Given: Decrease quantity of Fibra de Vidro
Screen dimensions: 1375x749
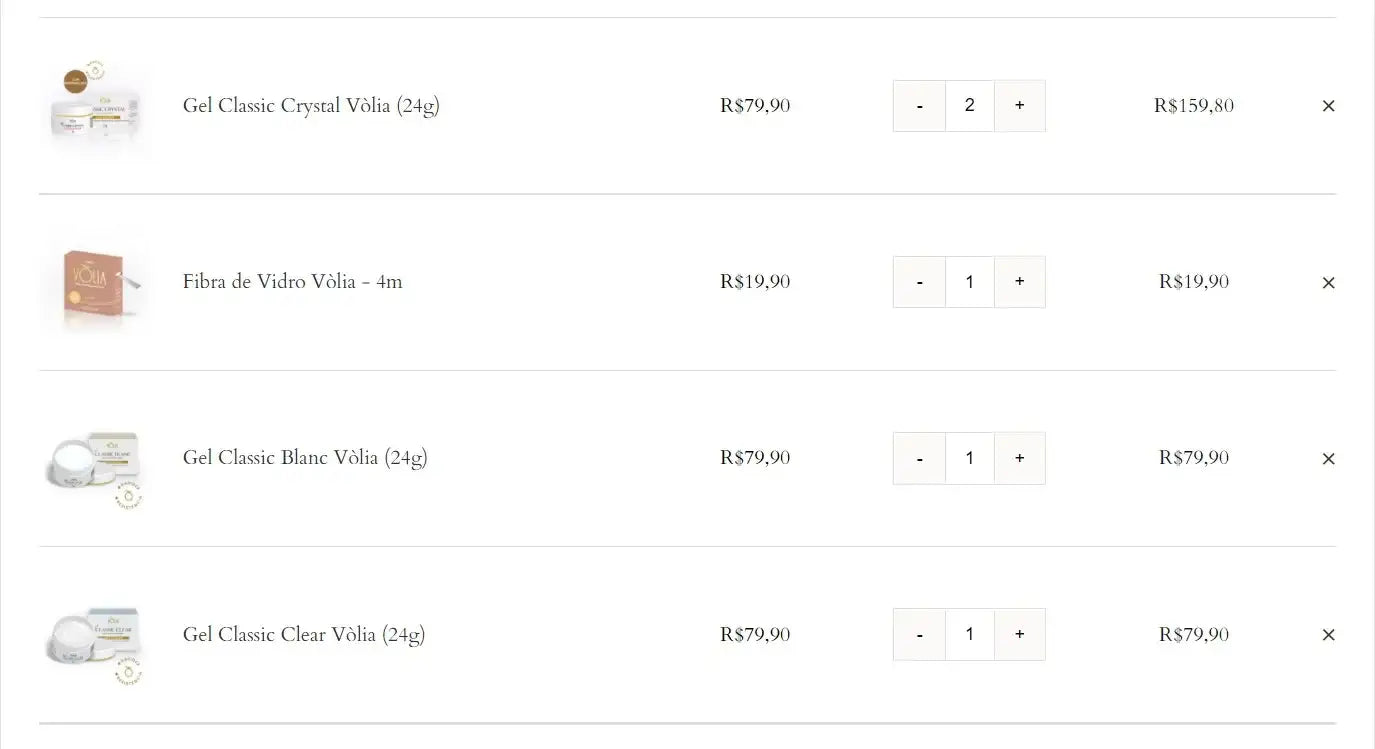Looking at the screenshot, I should pyautogui.click(x=919, y=282).
